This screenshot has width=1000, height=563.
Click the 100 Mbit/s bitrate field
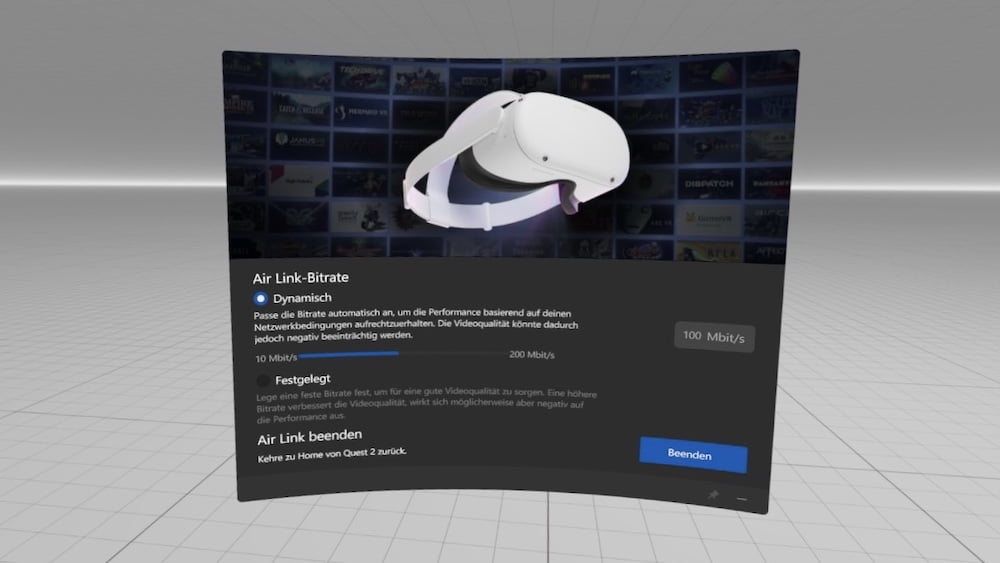point(714,337)
